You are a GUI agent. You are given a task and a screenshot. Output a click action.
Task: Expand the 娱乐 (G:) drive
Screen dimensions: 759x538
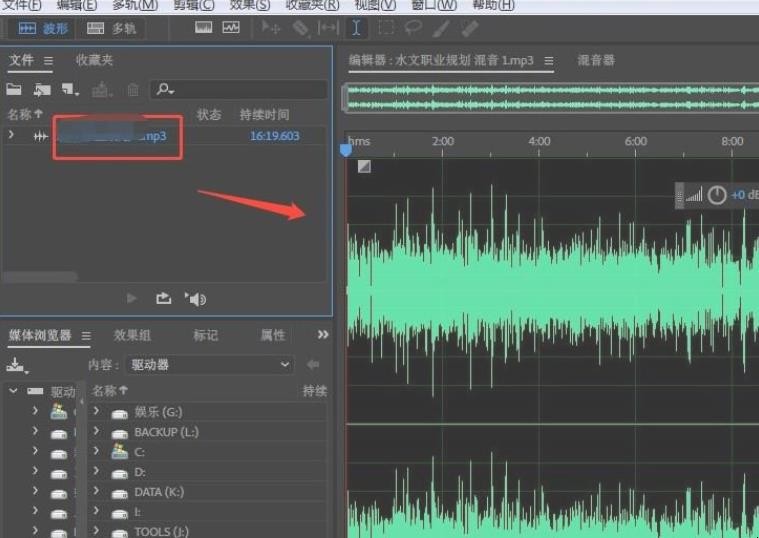tap(96, 411)
